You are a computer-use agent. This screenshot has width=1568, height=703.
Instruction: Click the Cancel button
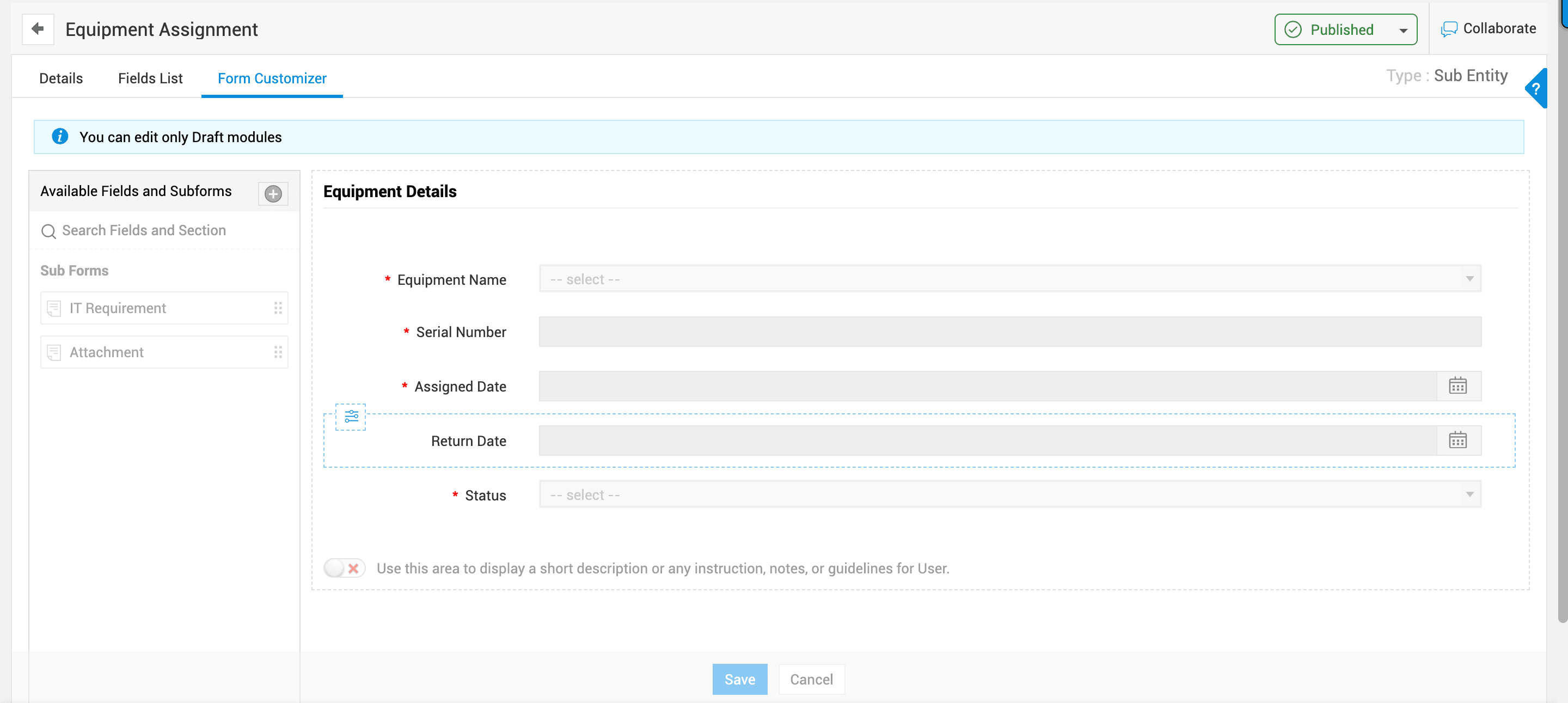pos(811,678)
